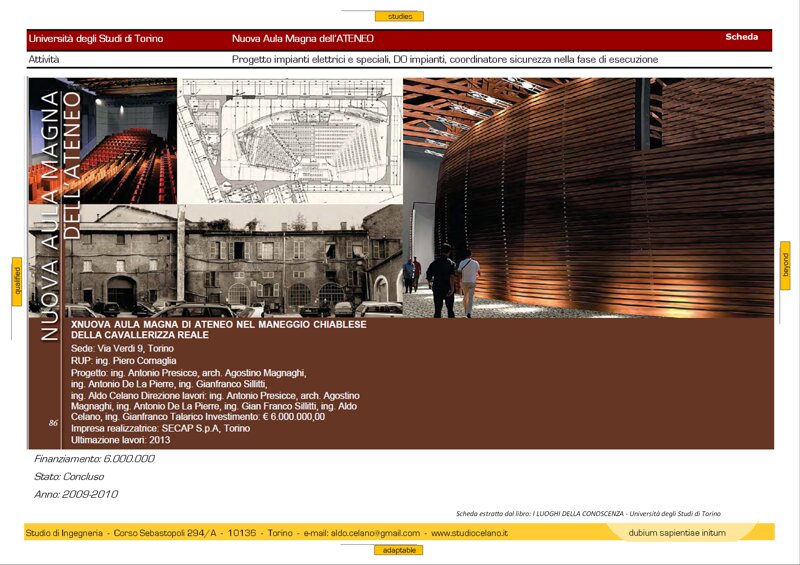Click the Nuova Aula Magna dell'ATENEO title
The height and width of the screenshot is (565, 800).
pos(302,39)
